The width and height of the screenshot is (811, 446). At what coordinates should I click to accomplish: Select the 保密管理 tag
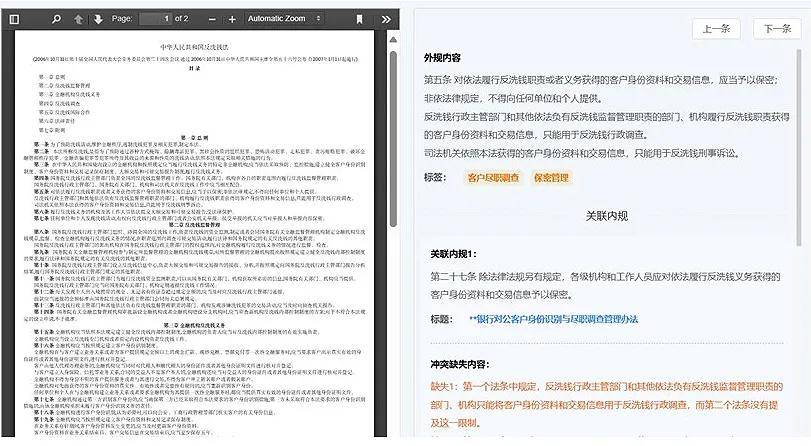[x=551, y=178]
